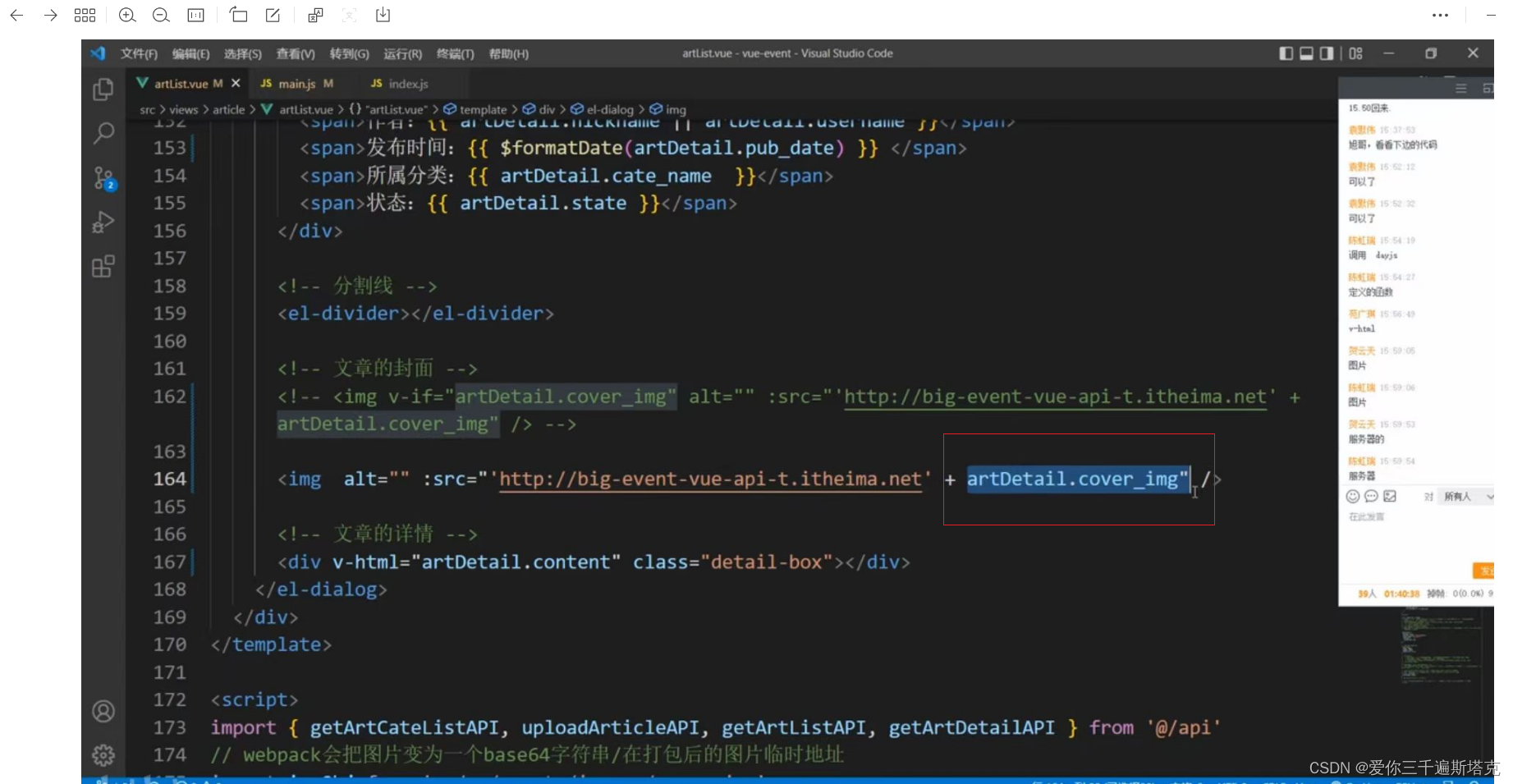Follow the http://big-event-vue-api-t.itheima.net link on line 164
This screenshot has width=1513, height=784.
tap(710, 479)
